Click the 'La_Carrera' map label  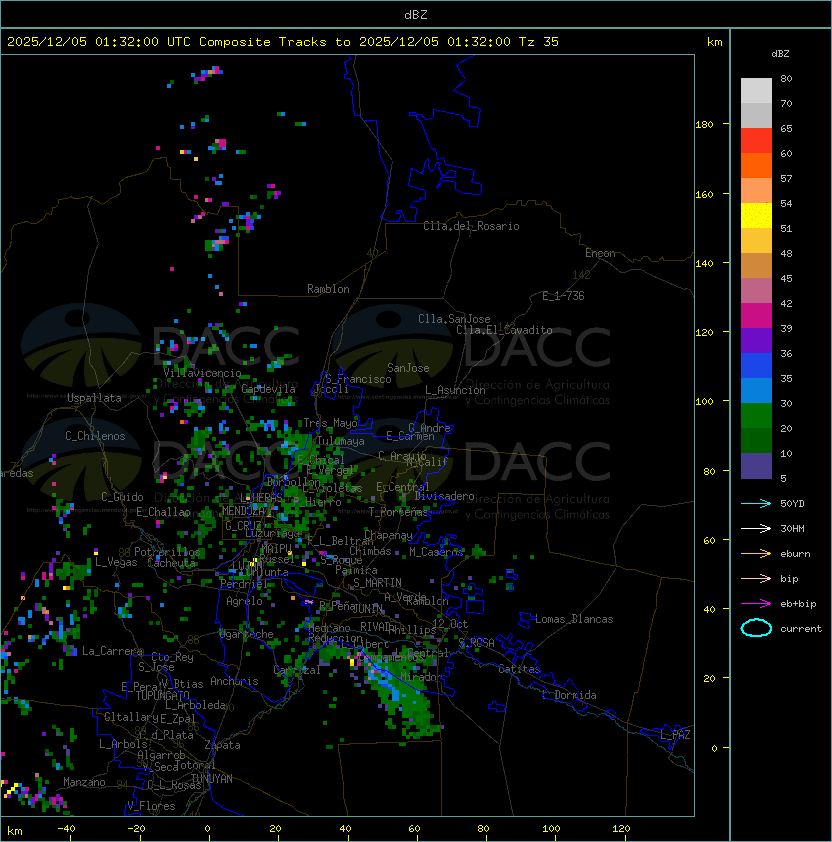coord(112,651)
